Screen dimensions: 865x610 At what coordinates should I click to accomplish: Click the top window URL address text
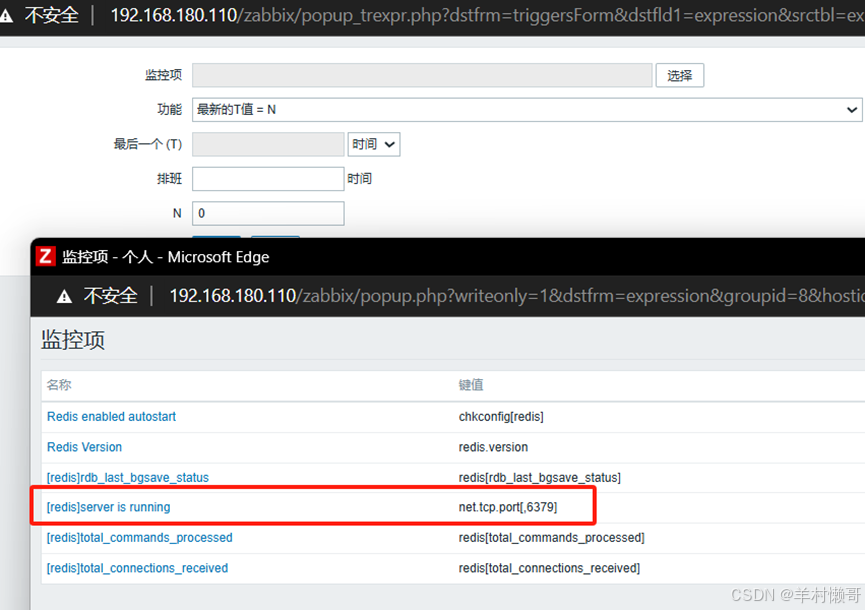click(487, 15)
